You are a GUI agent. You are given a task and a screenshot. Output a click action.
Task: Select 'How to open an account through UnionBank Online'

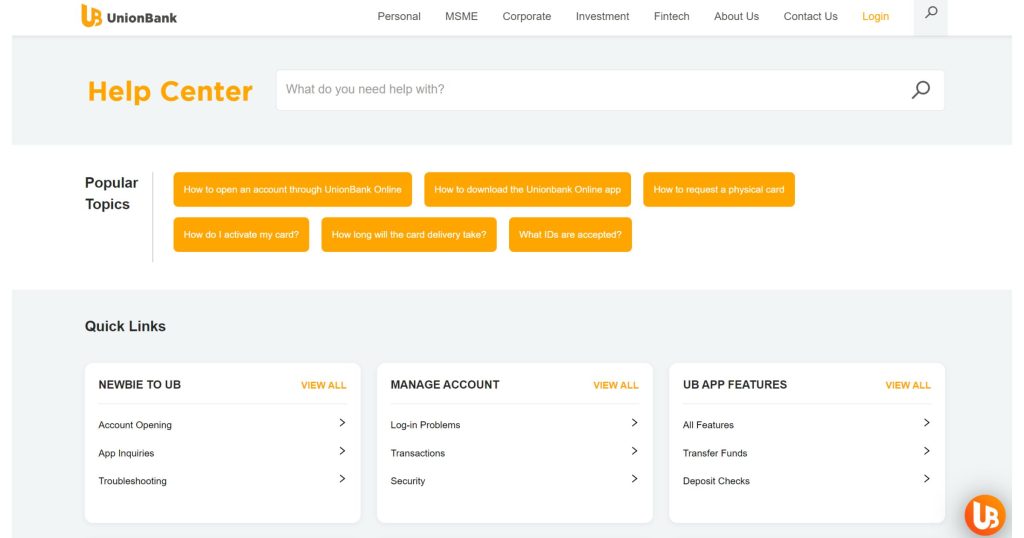pos(293,189)
